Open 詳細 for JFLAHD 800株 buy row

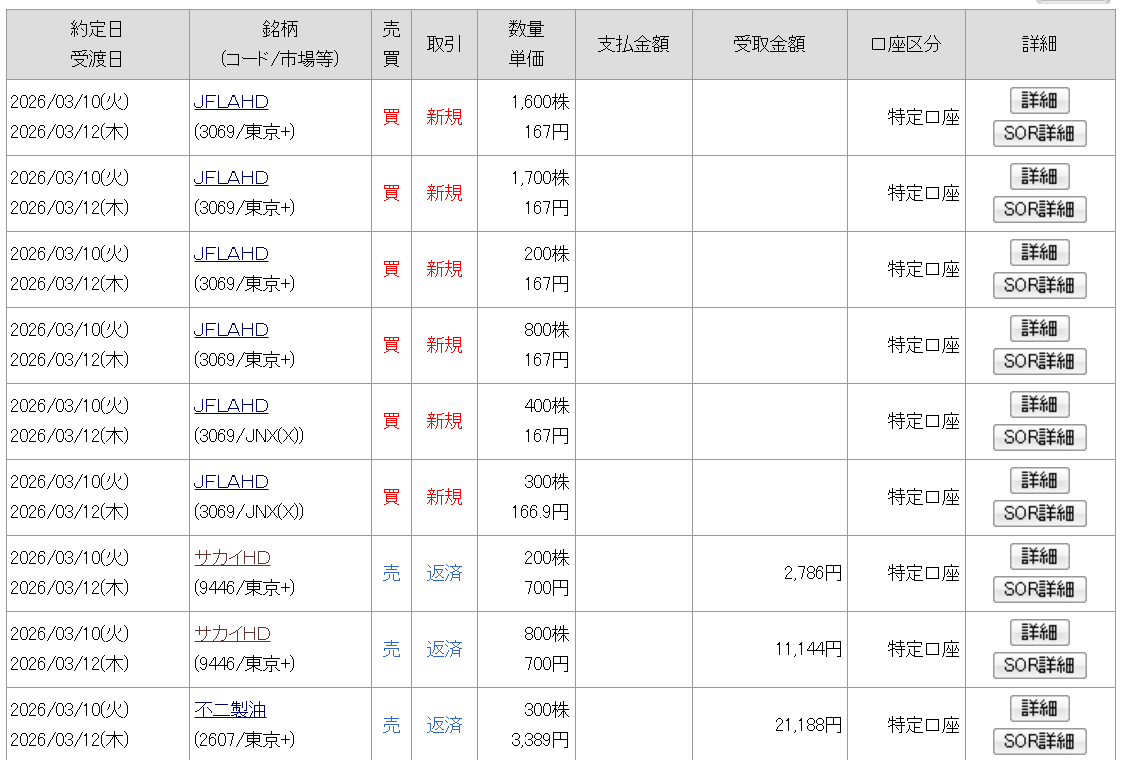[x=1039, y=329]
